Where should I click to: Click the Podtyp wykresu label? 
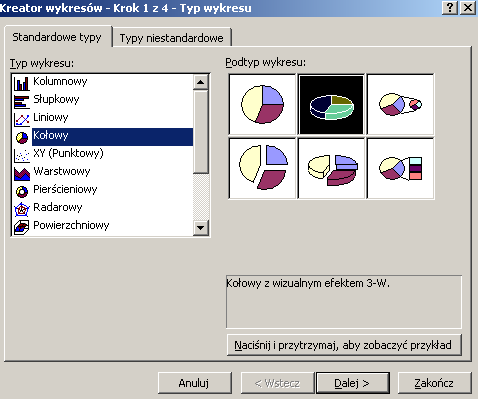266,62
